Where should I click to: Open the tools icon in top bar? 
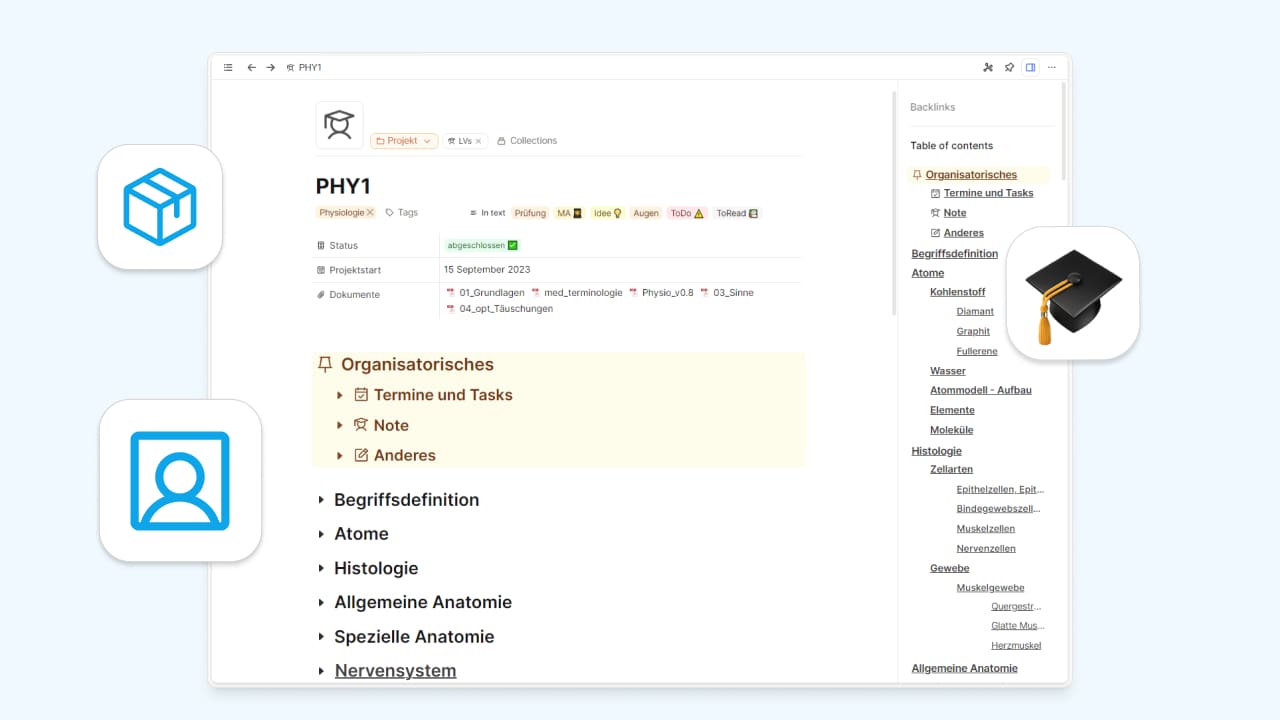tap(988, 68)
